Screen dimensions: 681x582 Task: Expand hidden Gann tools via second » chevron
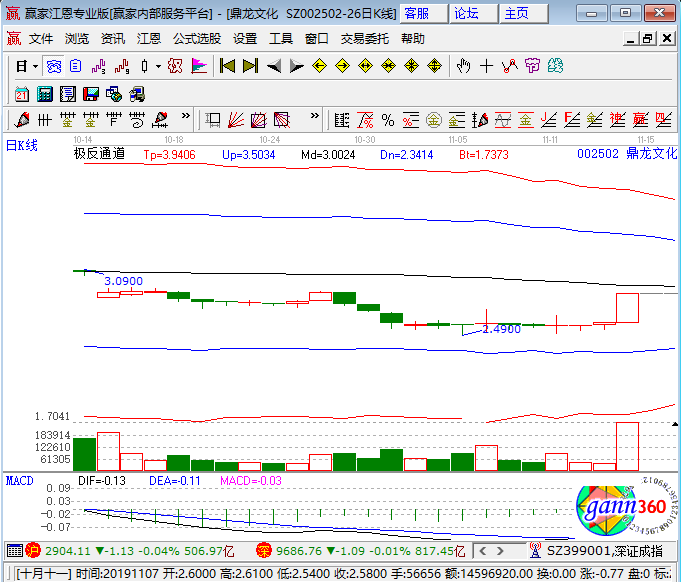point(315,116)
